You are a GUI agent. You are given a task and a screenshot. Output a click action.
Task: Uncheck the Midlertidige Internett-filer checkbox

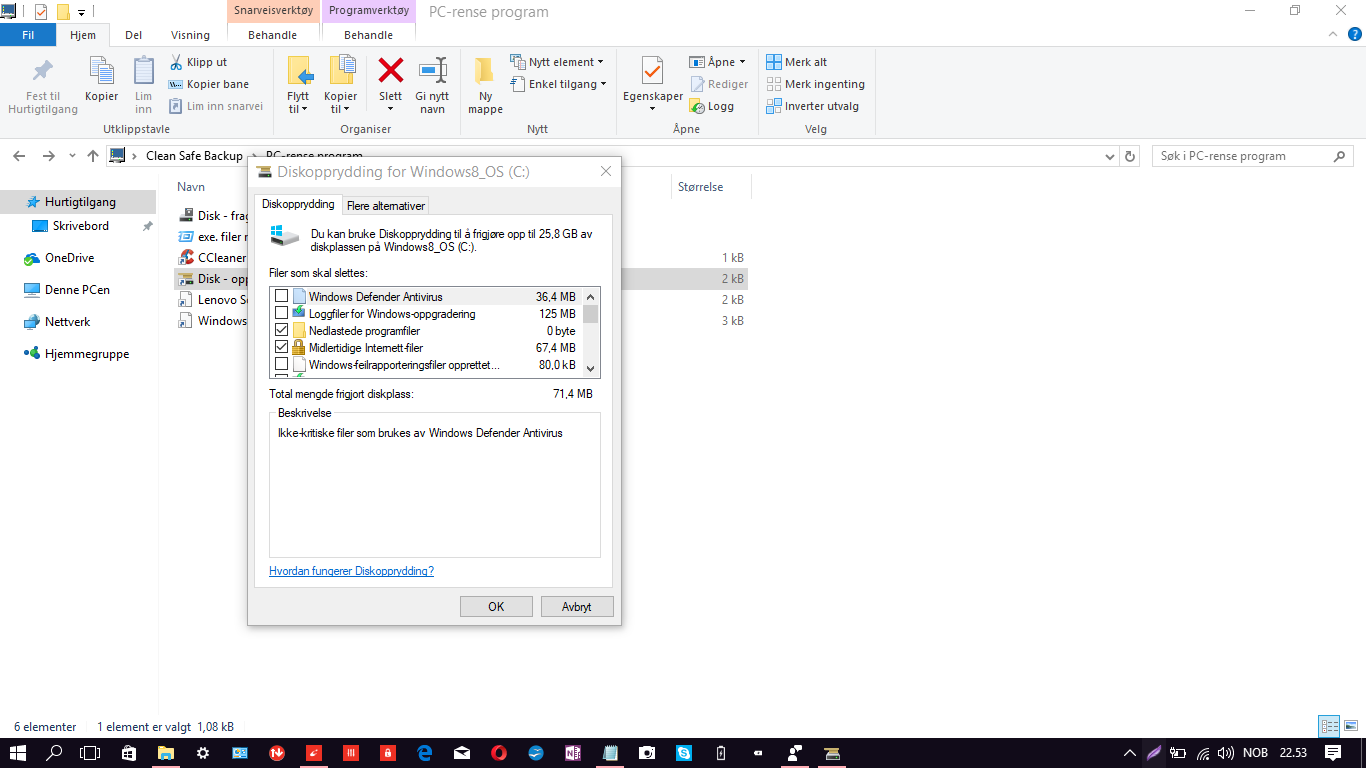pyautogui.click(x=281, y=347)
